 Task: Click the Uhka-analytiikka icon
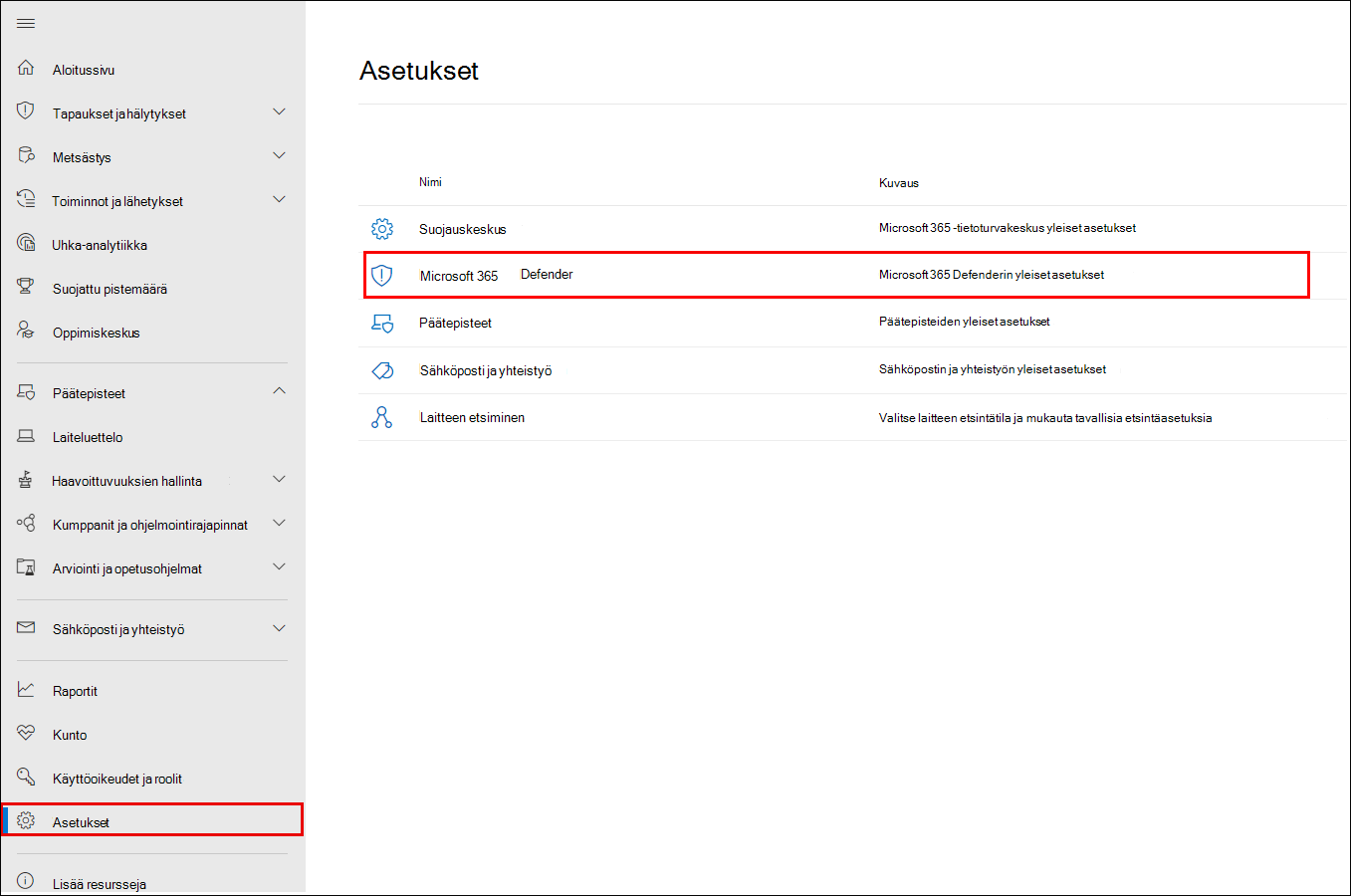[x=26, y=243]
